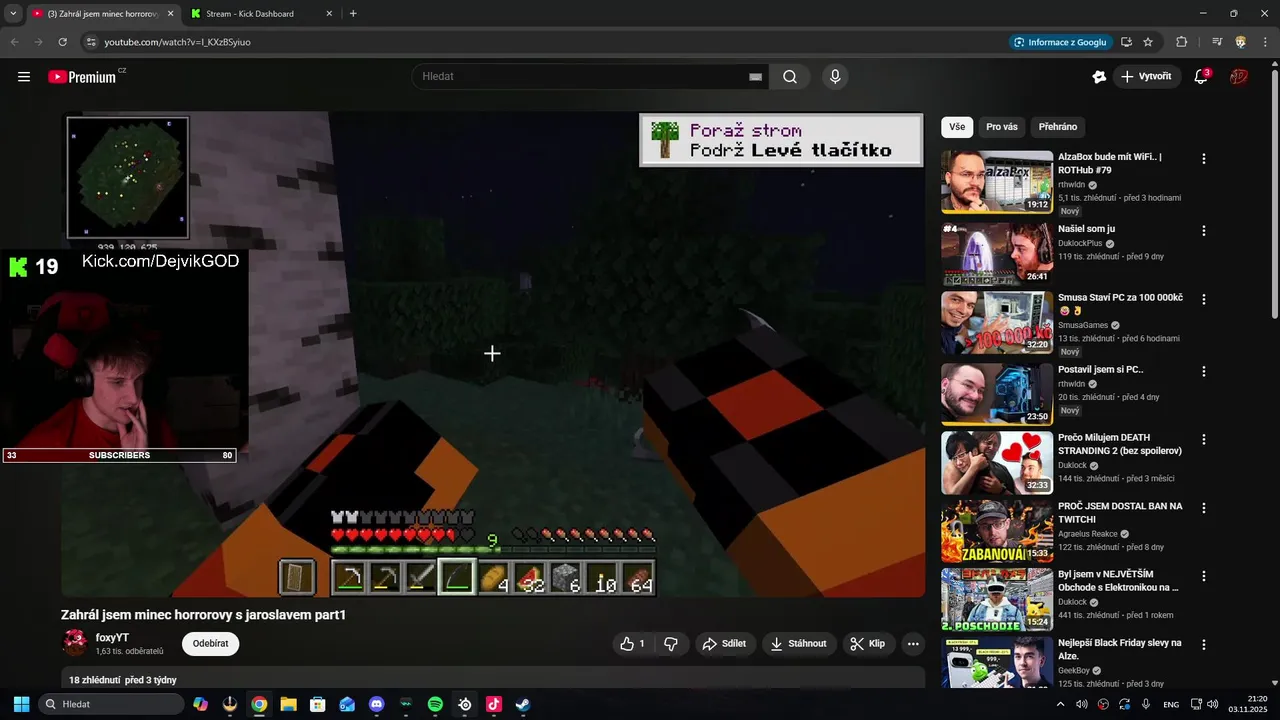
Task: Open Smusa Staví PC za 100 000kč thumbnail
Action: (x=997, y=323)
